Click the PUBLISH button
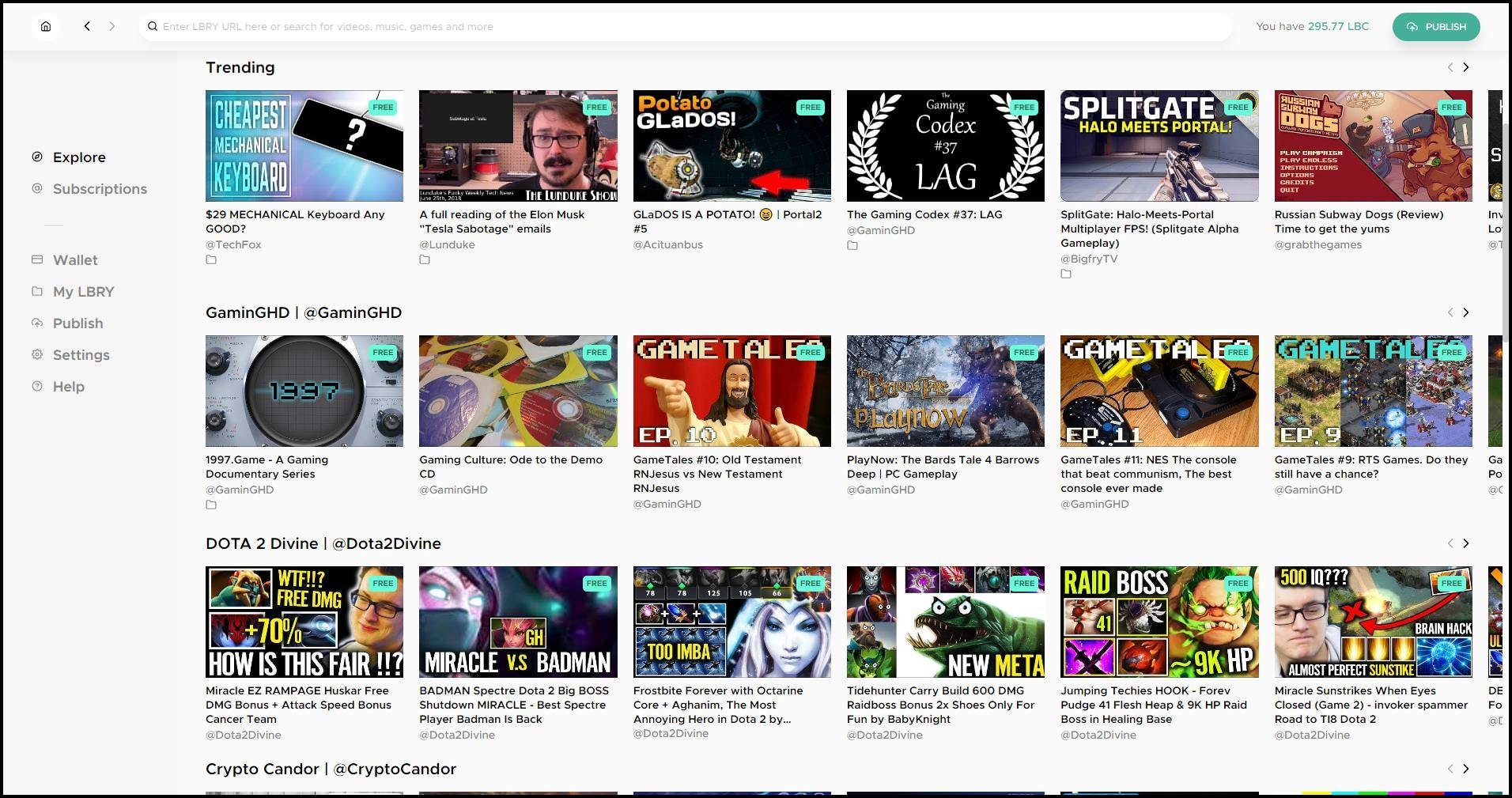The width and height of the screenshot is (1512, 798). pos(1435,26)
